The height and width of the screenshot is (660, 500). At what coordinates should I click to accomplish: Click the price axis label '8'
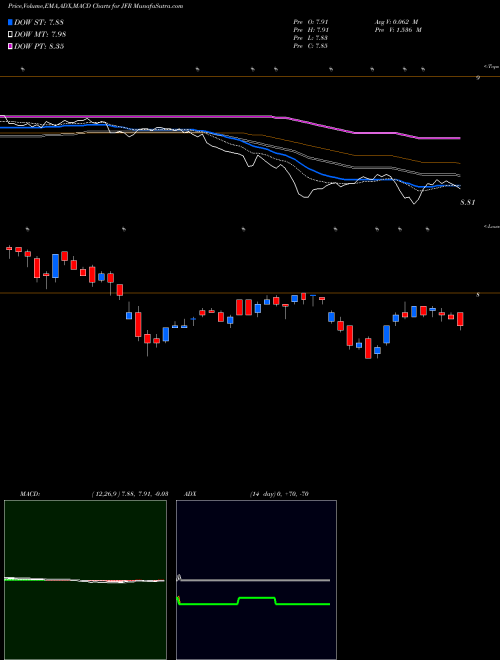point(478,295)
